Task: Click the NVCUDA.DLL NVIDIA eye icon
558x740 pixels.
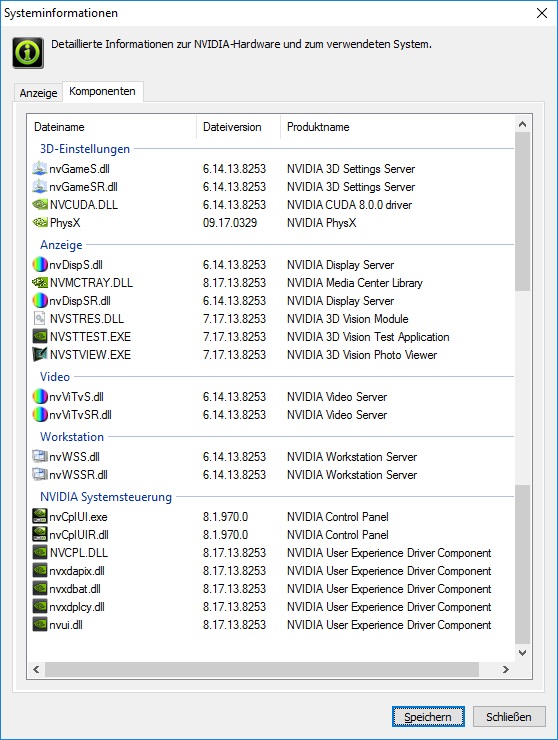Action: click(x=40, y=204)
